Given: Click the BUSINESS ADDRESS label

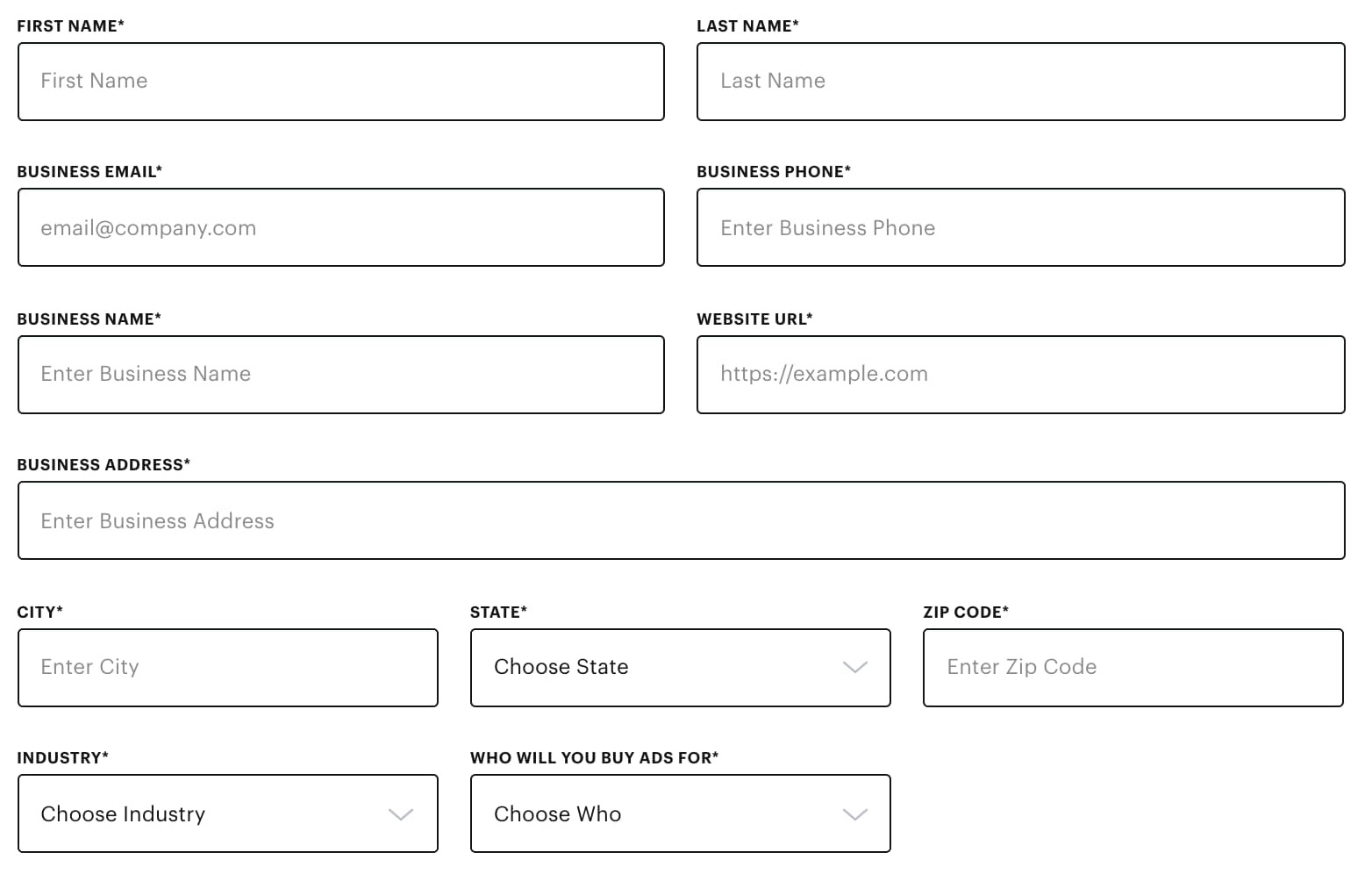Looking at the screenshot, I should click(x=104, y=465).
